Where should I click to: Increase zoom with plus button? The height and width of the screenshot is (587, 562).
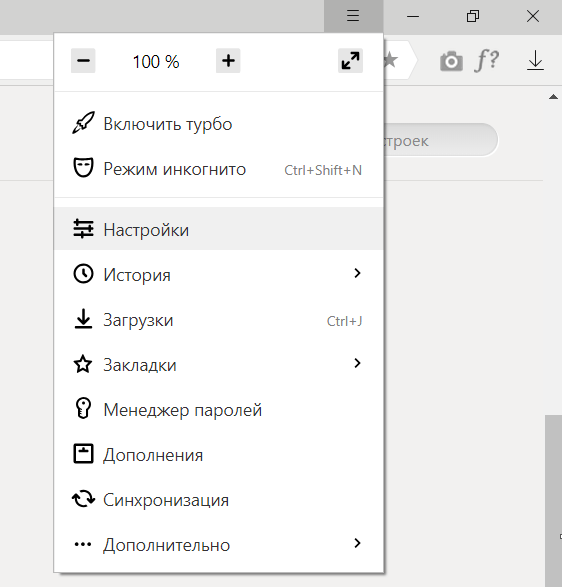click(228, 61)
